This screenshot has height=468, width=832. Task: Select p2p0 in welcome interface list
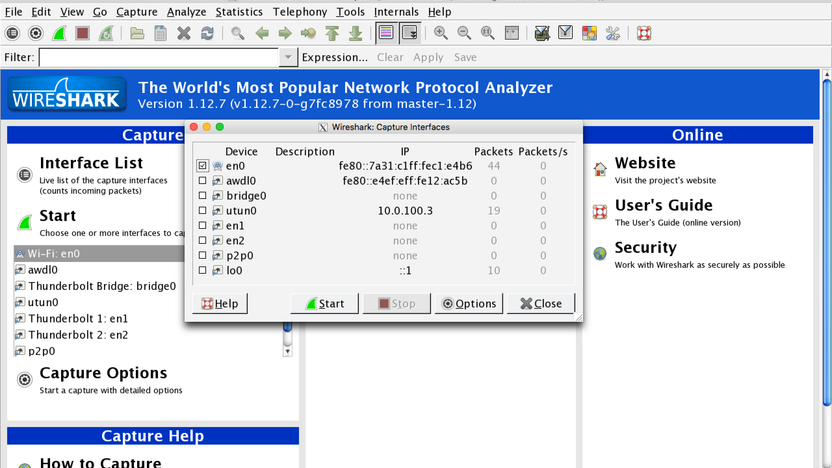coord(41,351)
